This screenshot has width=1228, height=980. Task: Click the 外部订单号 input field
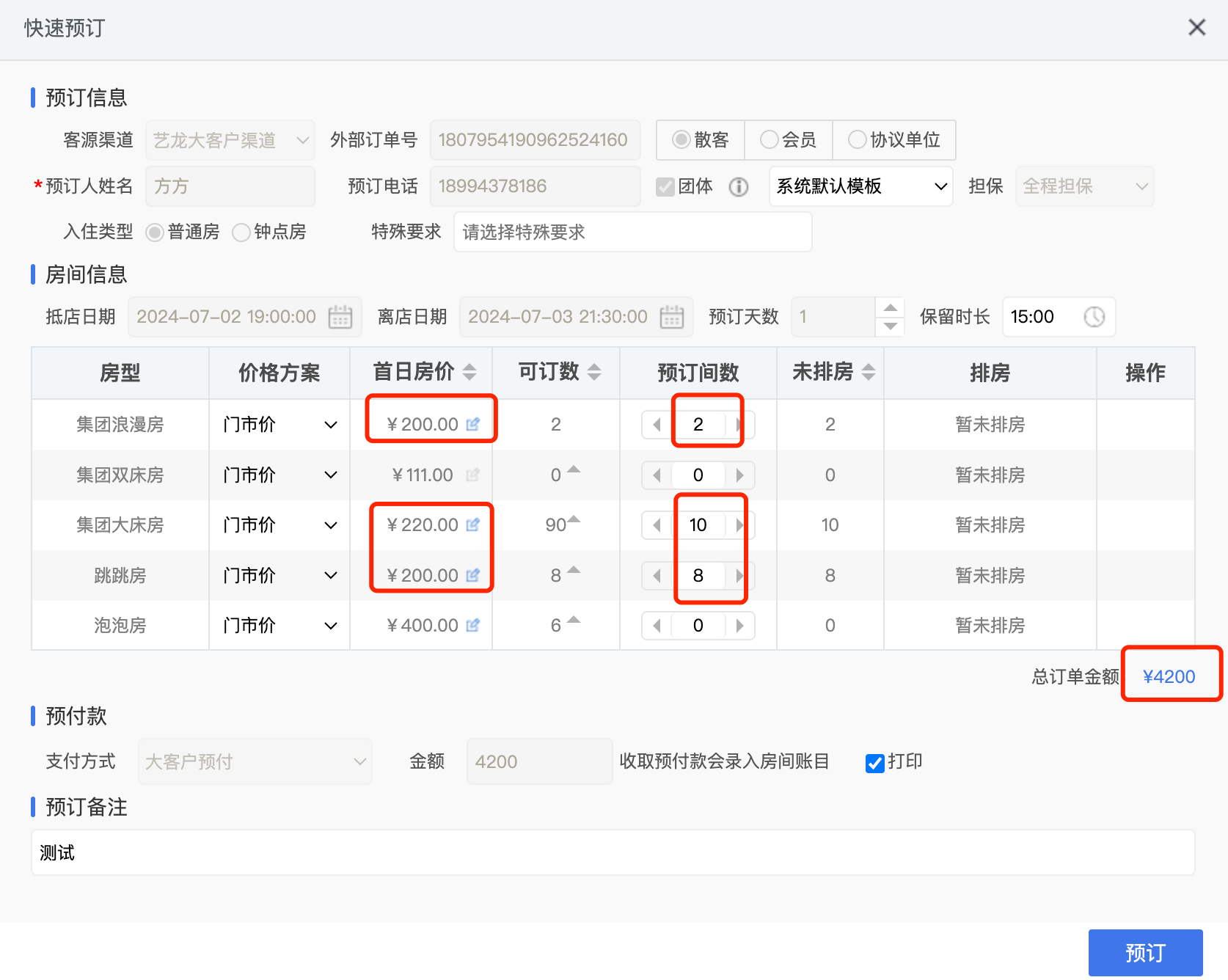point(536,139)
